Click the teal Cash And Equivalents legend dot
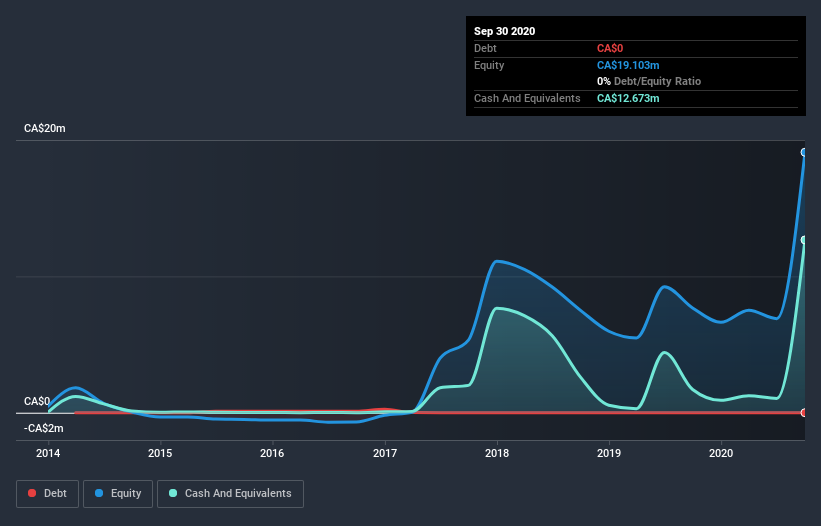This screenshot has width=821, height=526. click(173, 493)
